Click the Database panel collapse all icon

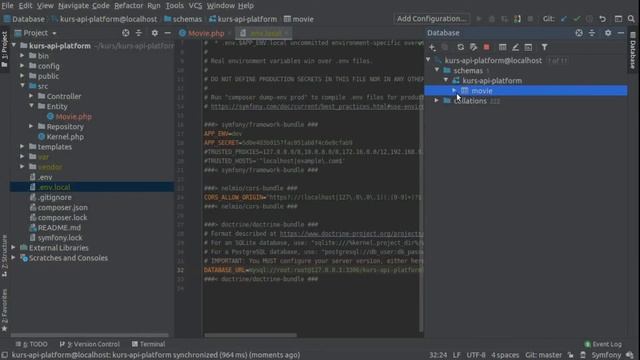(x=592, y=33)
